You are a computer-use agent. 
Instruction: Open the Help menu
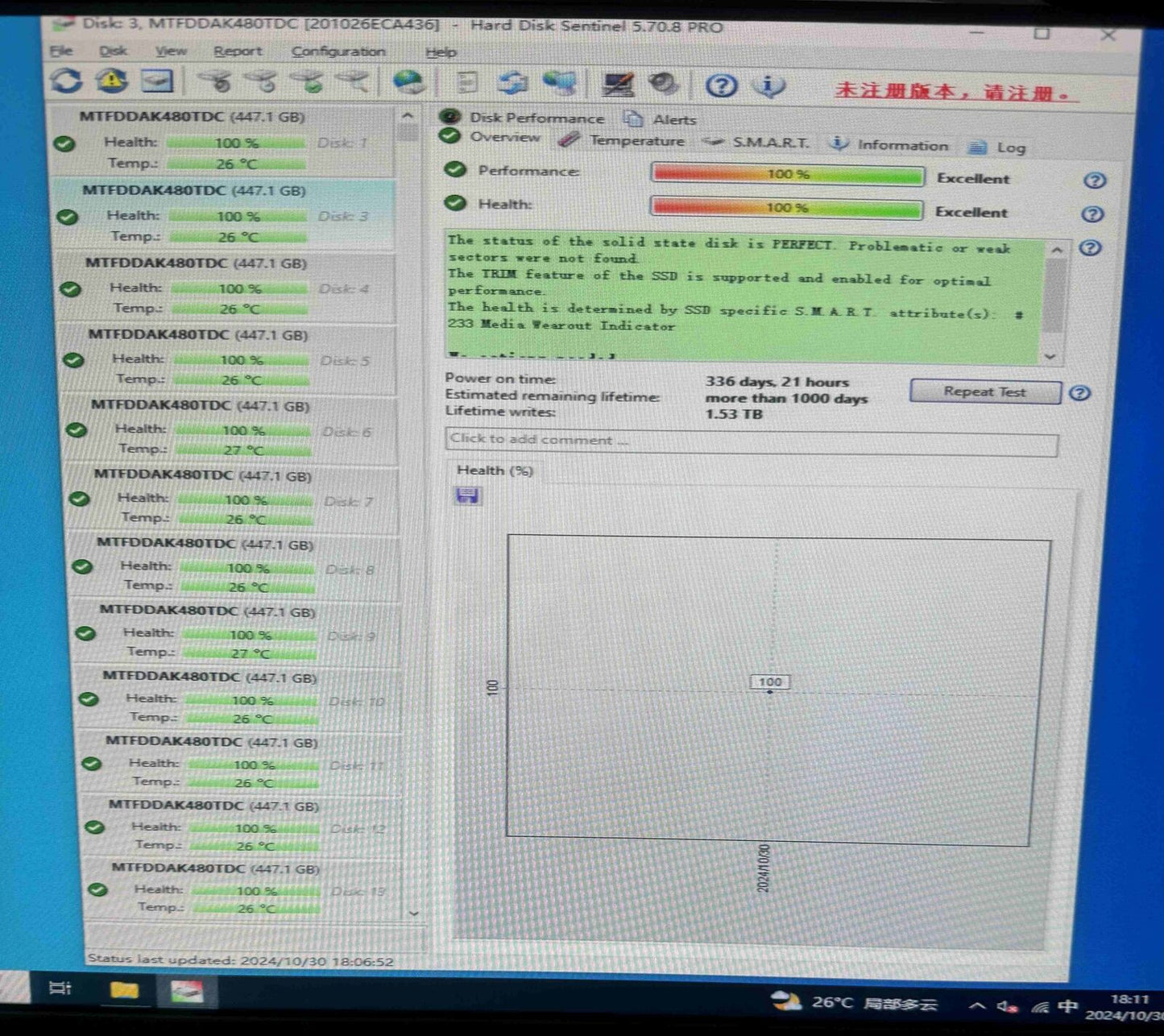click(441, 52)
